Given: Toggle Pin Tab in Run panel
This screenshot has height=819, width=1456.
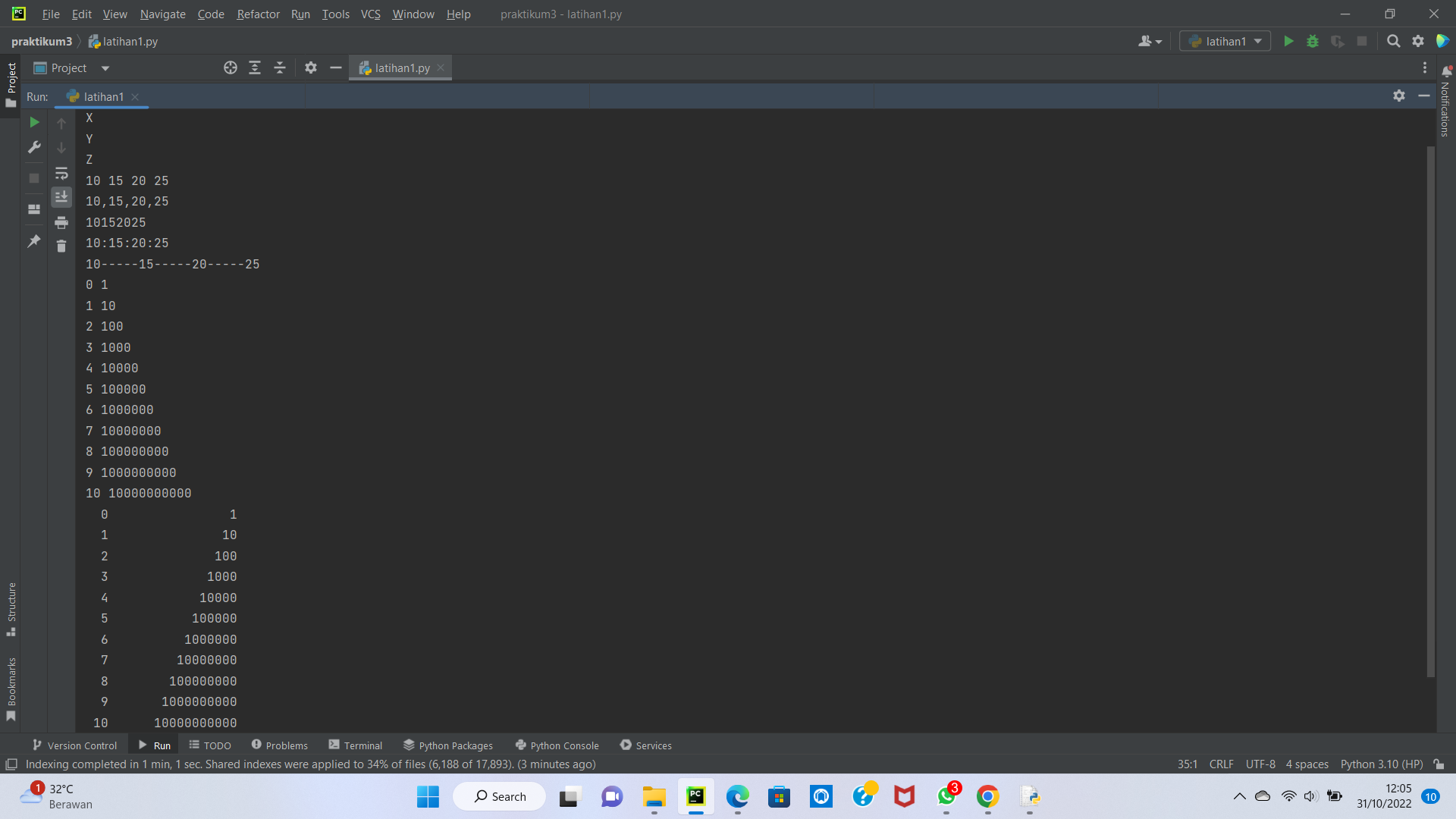Looking at the screenshot, I should (34, 241).
